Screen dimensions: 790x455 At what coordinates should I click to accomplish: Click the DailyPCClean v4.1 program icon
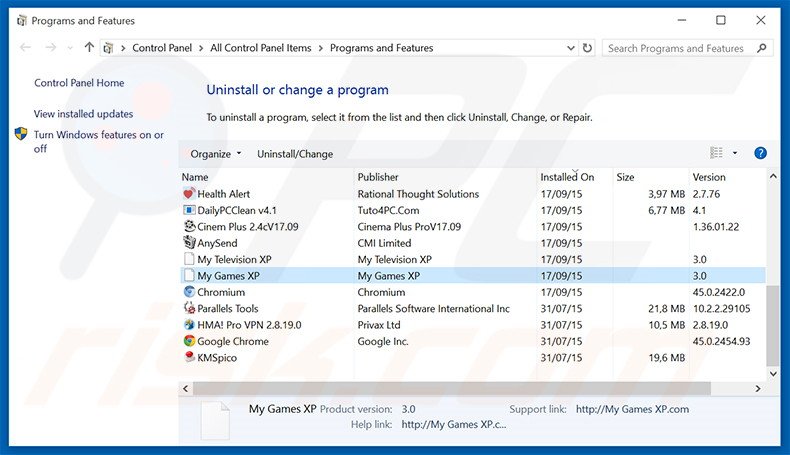[189, 210]
